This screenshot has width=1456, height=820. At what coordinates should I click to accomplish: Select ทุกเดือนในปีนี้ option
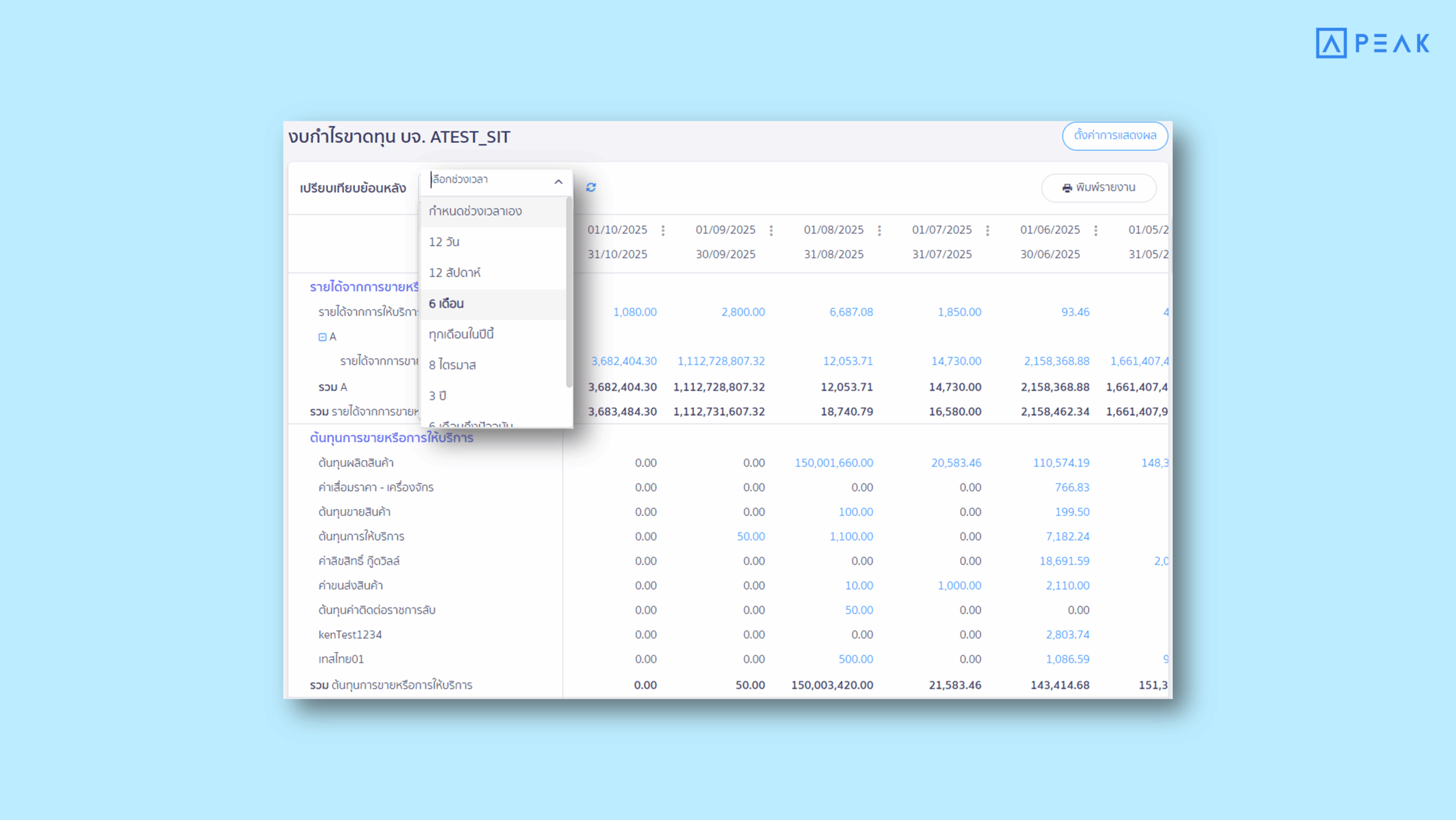click(x=461, y=334)
